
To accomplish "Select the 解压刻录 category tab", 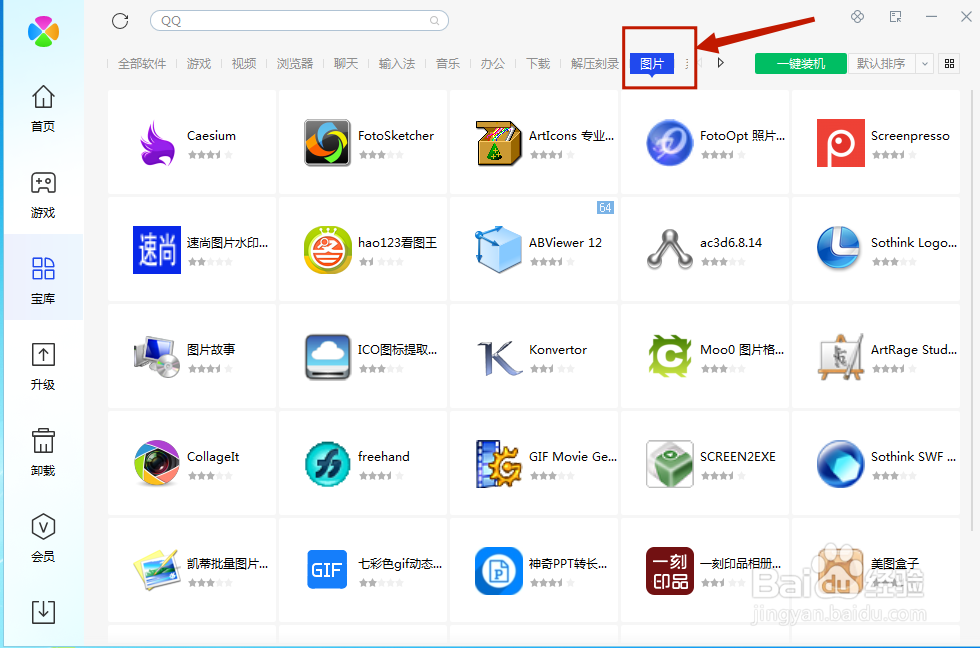I will click(594, 63).
